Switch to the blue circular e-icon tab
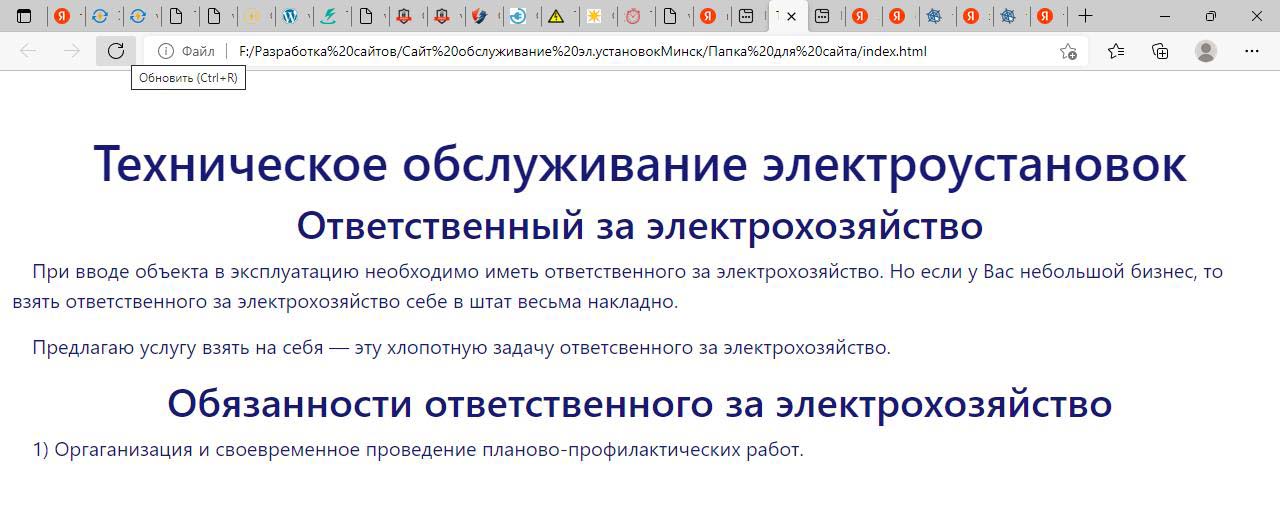Viewport: 1280px width, 512px height. pos(517,16)
